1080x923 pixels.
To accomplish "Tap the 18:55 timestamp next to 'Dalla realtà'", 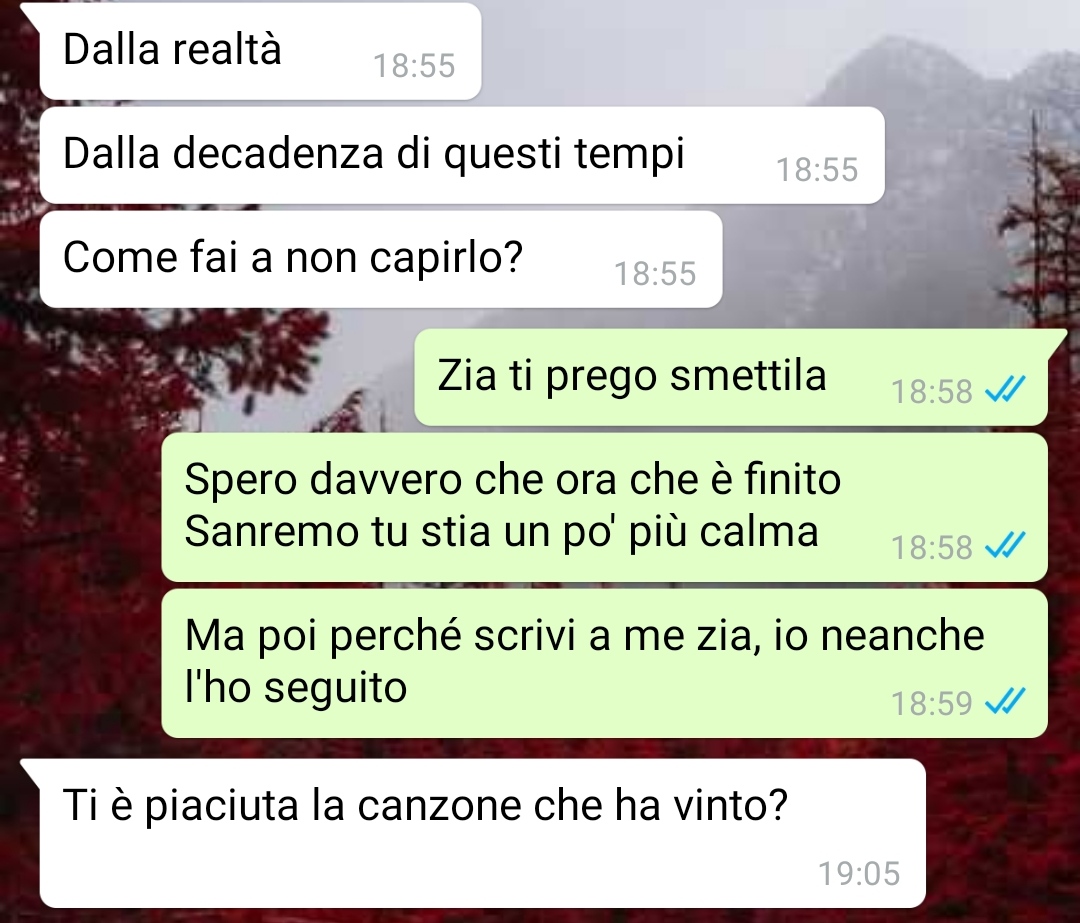I will point(414,66).
